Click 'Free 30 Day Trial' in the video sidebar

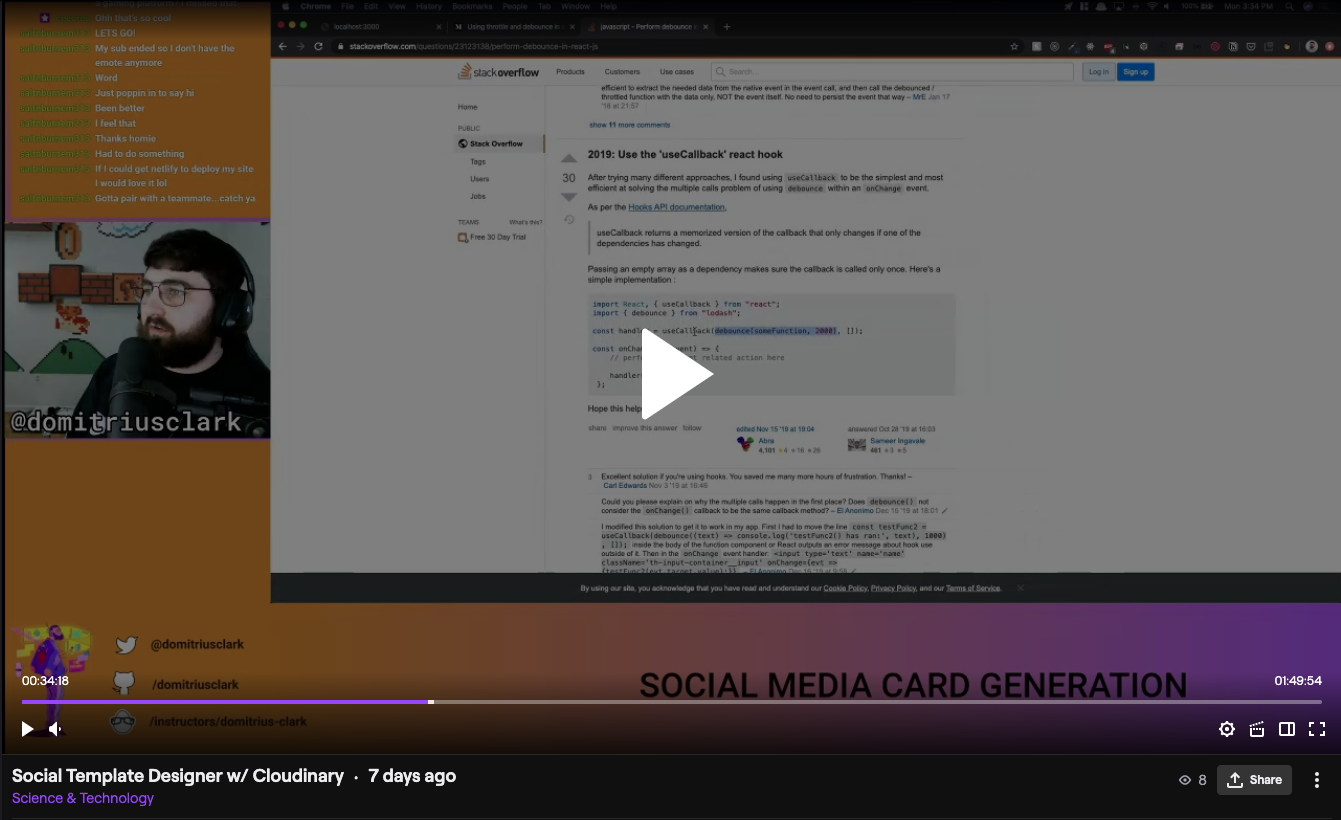click(x=497, y=237)
